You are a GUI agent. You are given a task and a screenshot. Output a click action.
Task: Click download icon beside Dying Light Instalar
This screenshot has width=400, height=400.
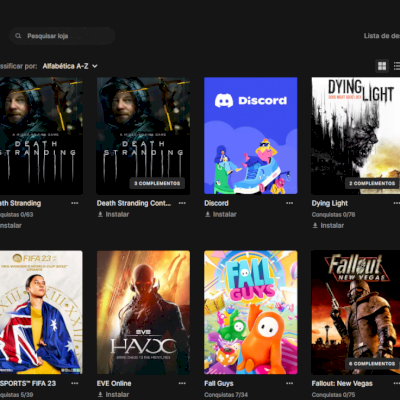click(315, 225)
